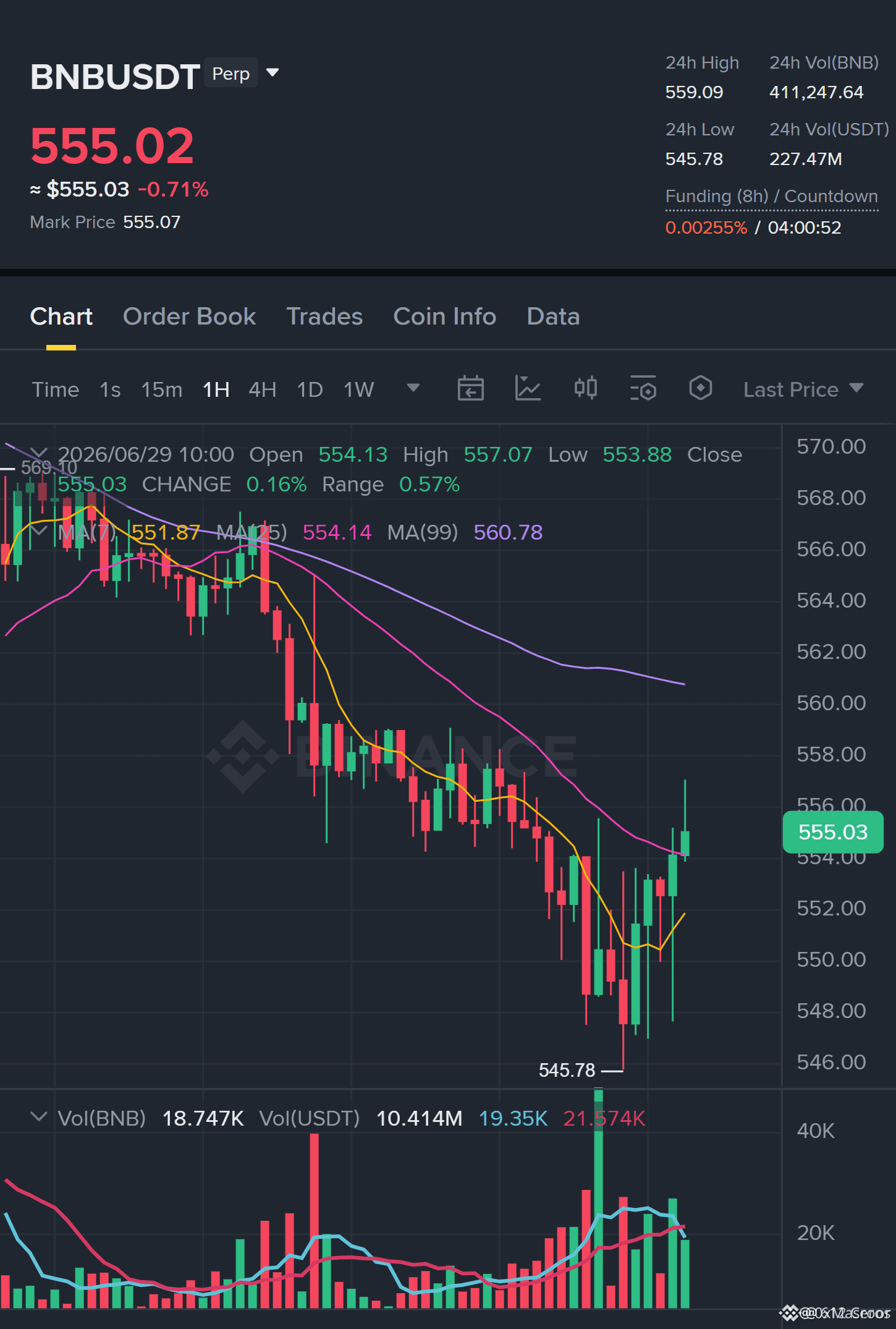Switch to the Chart tab
Screen dimensions: 896x1329
pyautogui.click(x=61, y=316)
